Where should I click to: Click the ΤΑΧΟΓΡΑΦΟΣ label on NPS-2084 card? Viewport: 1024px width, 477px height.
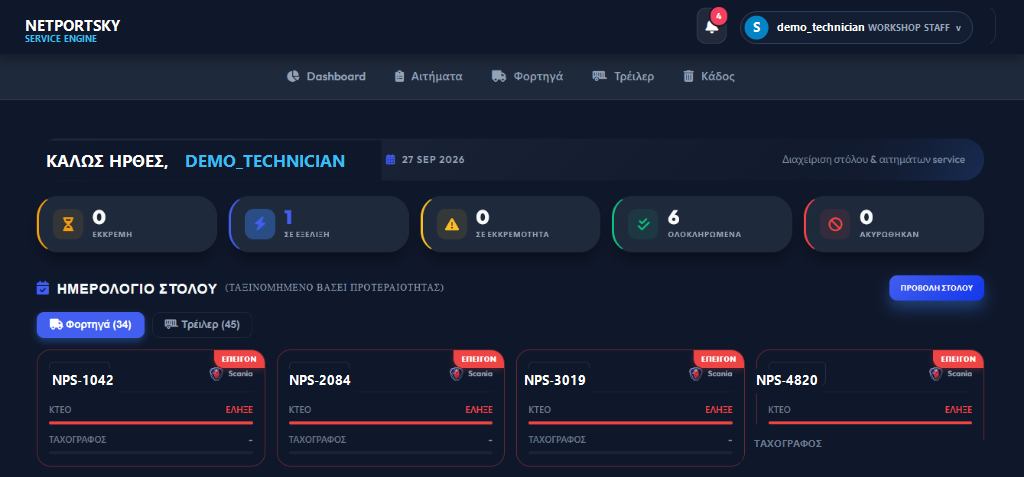(317, 440)
